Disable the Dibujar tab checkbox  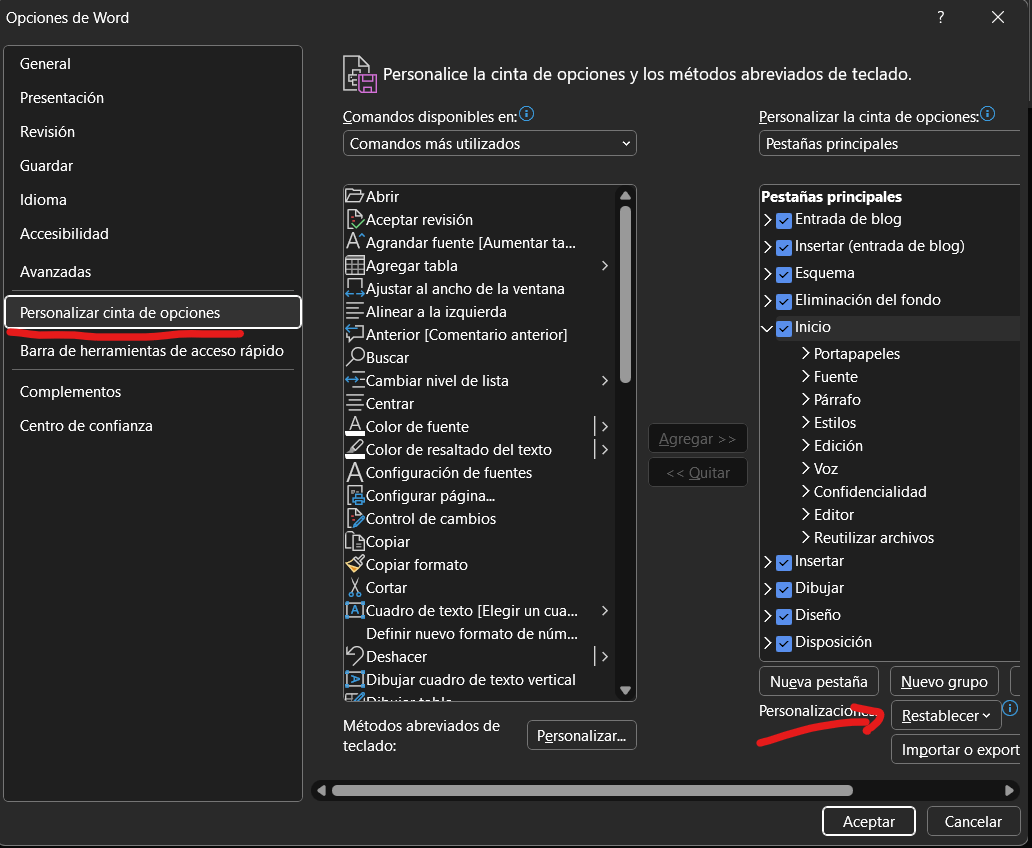click(783, 589)
